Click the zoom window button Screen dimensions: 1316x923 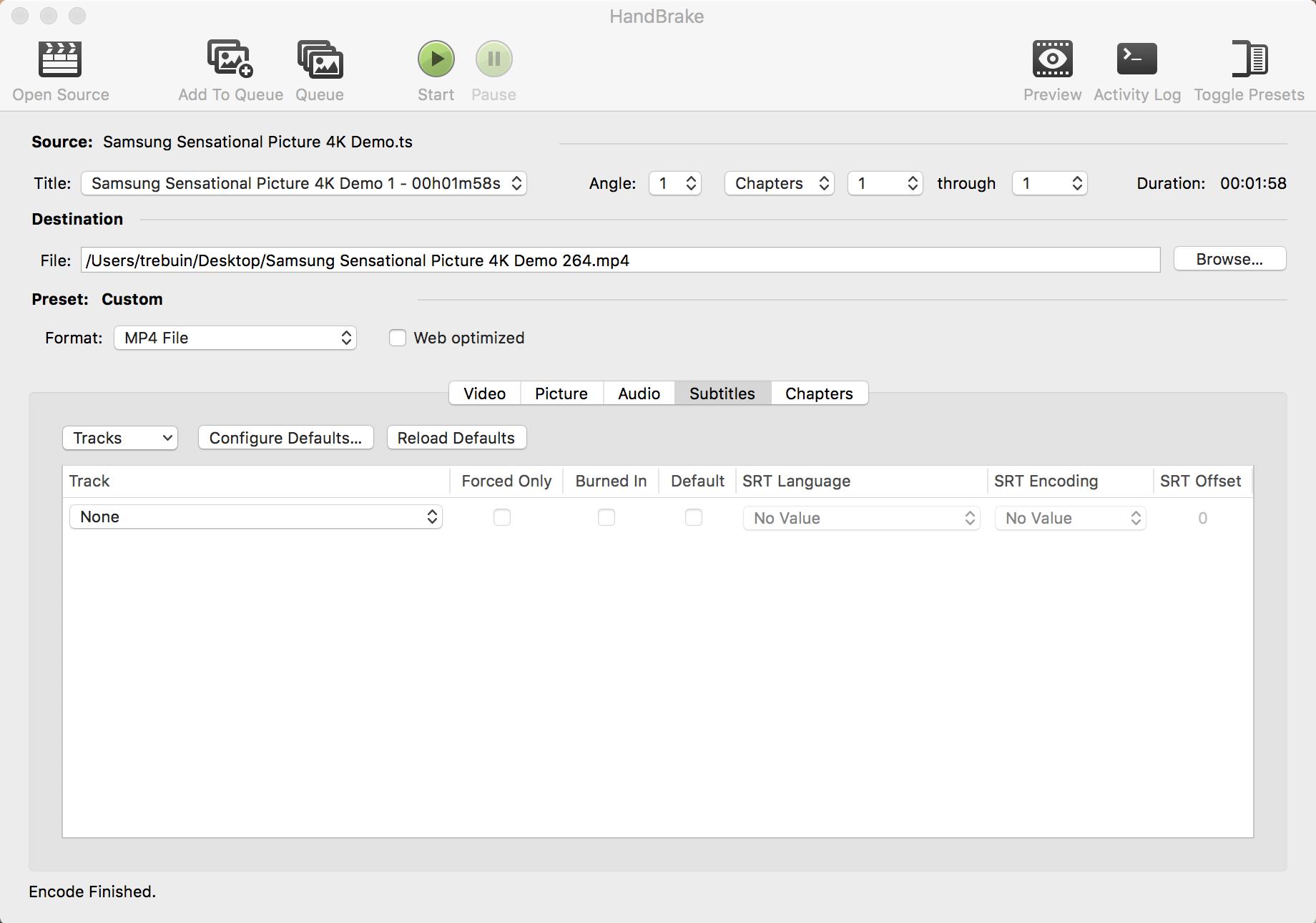77,16
